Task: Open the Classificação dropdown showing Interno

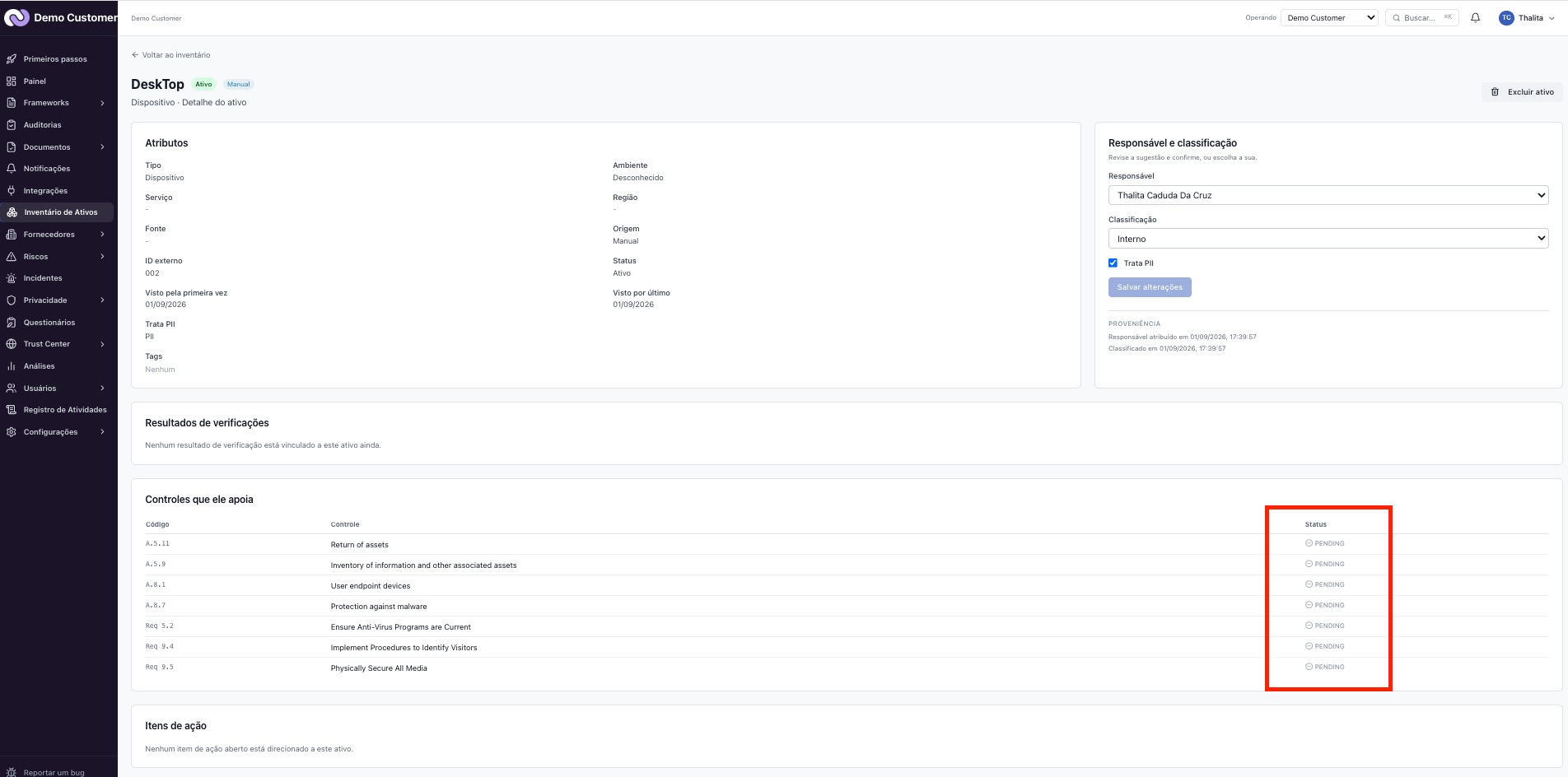Action: pos(1328,239)
